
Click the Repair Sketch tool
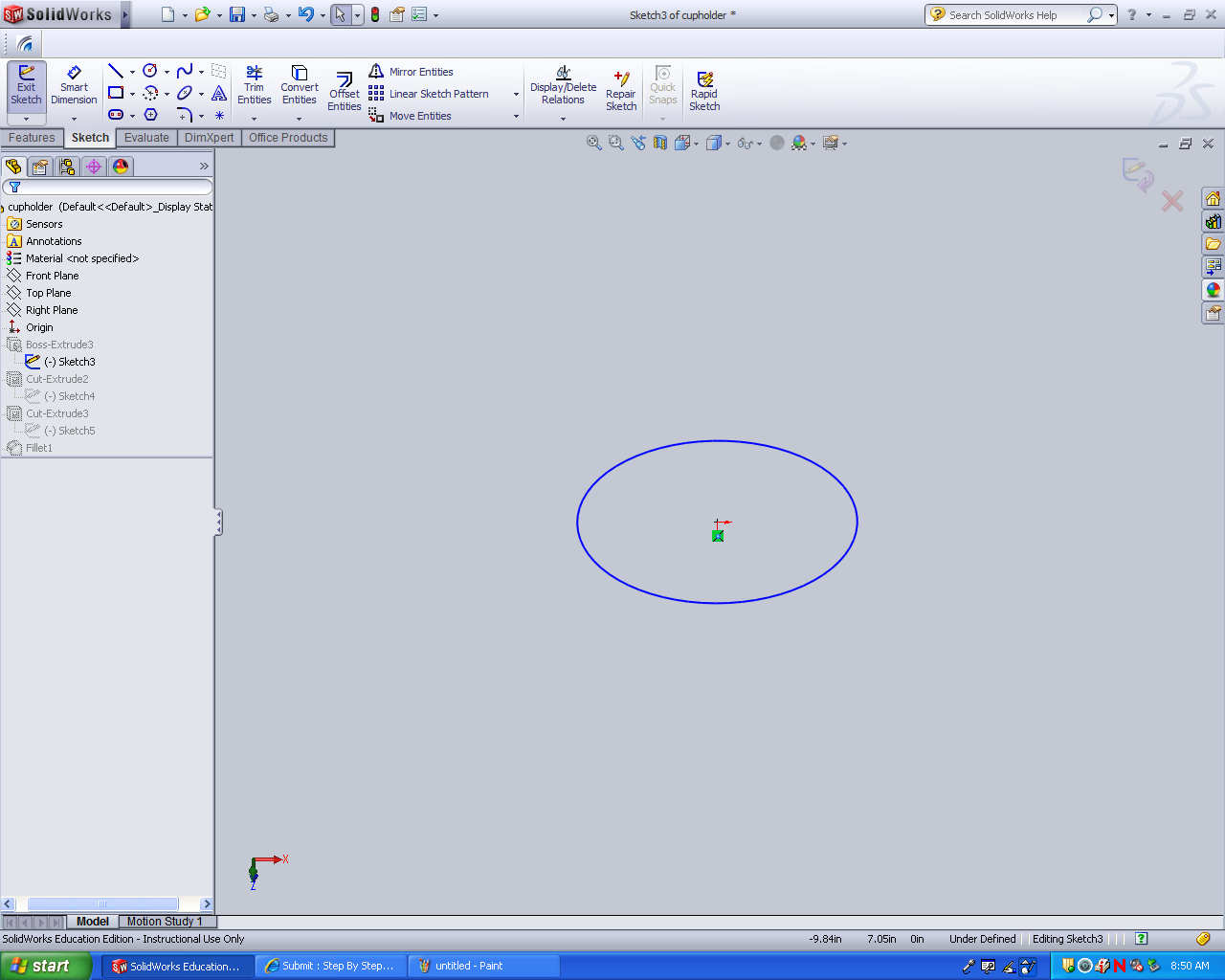pyautogui.click(x=621, y=92)
